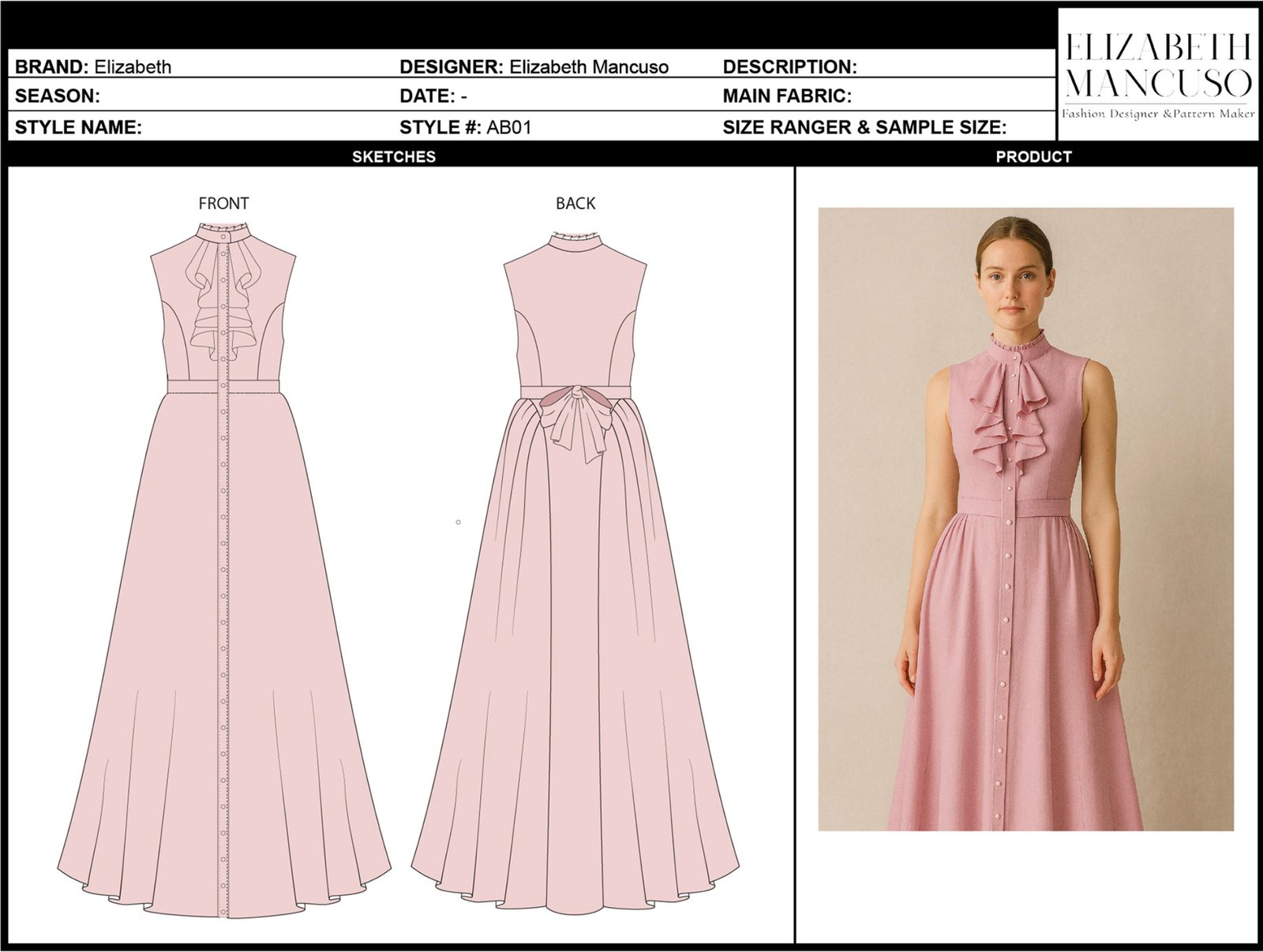Click the DESCRIPTION field
This screenshot has width=1263, height=952.
[x=789, y=66]
